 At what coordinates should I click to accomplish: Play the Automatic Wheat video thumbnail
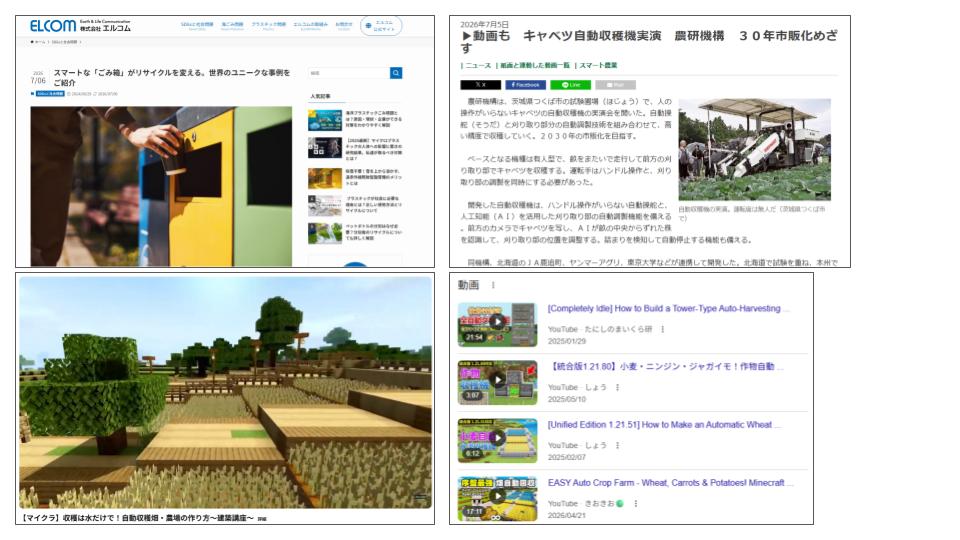[x=497, y=440]
